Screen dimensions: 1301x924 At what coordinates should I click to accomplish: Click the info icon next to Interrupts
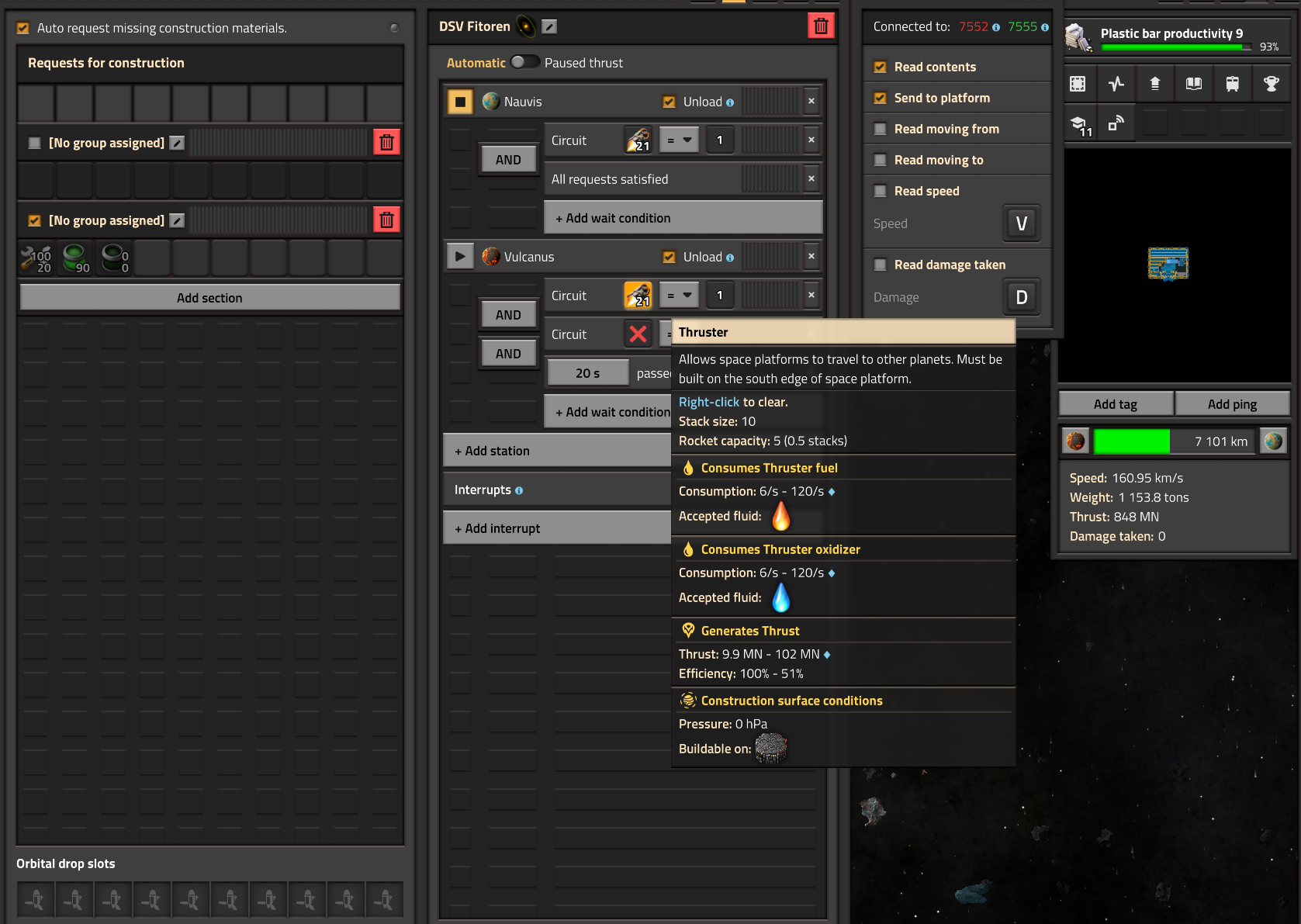[x=519, y=490]
